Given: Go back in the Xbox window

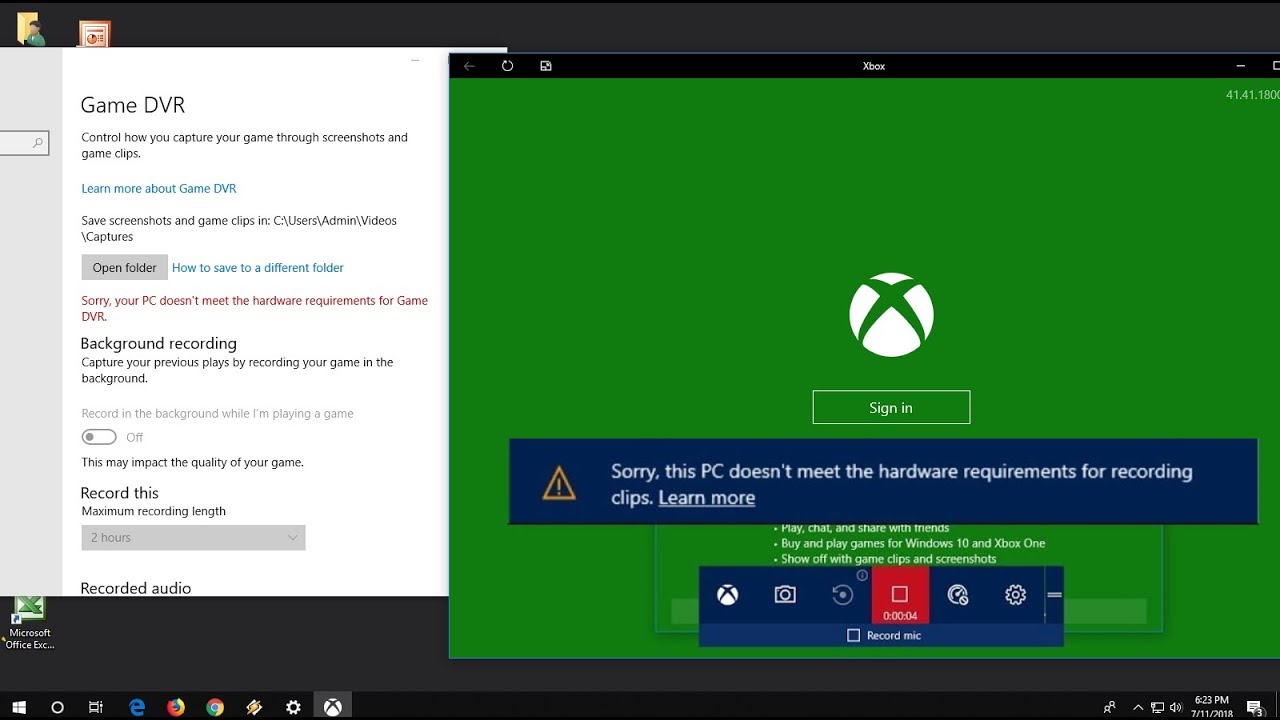Looking at the screenshot, I should tap(469, 66).
